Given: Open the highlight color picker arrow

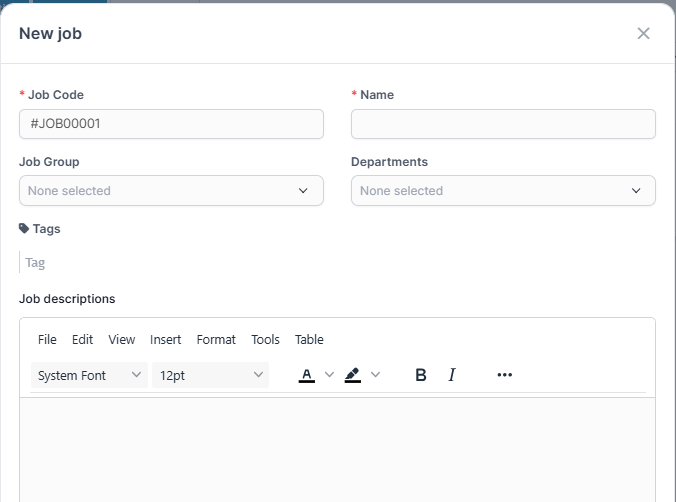Looking at the screenshot, I should pyautogui.click(x=376, y=375).
